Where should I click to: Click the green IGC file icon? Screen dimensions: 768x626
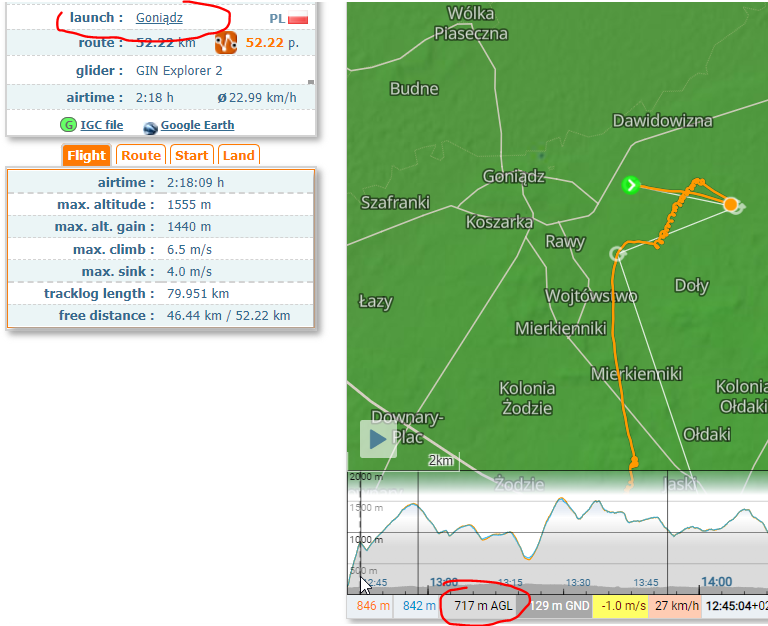tap(68, 125)
